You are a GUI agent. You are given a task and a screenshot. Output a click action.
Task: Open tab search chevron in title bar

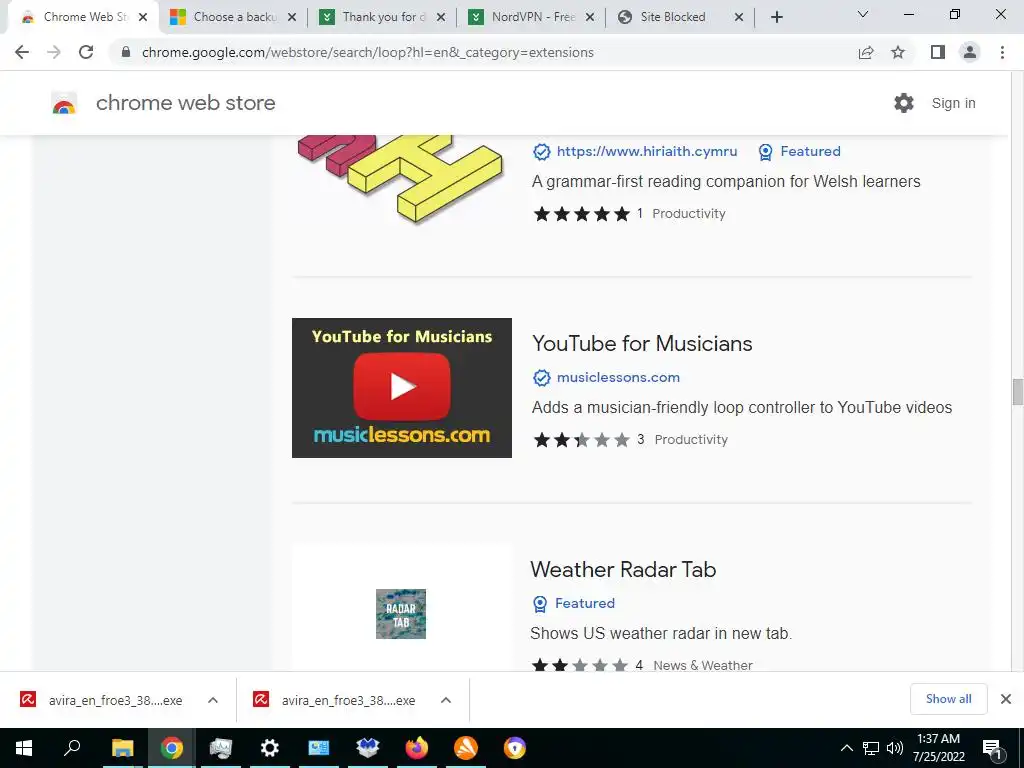tap(863, 14)
